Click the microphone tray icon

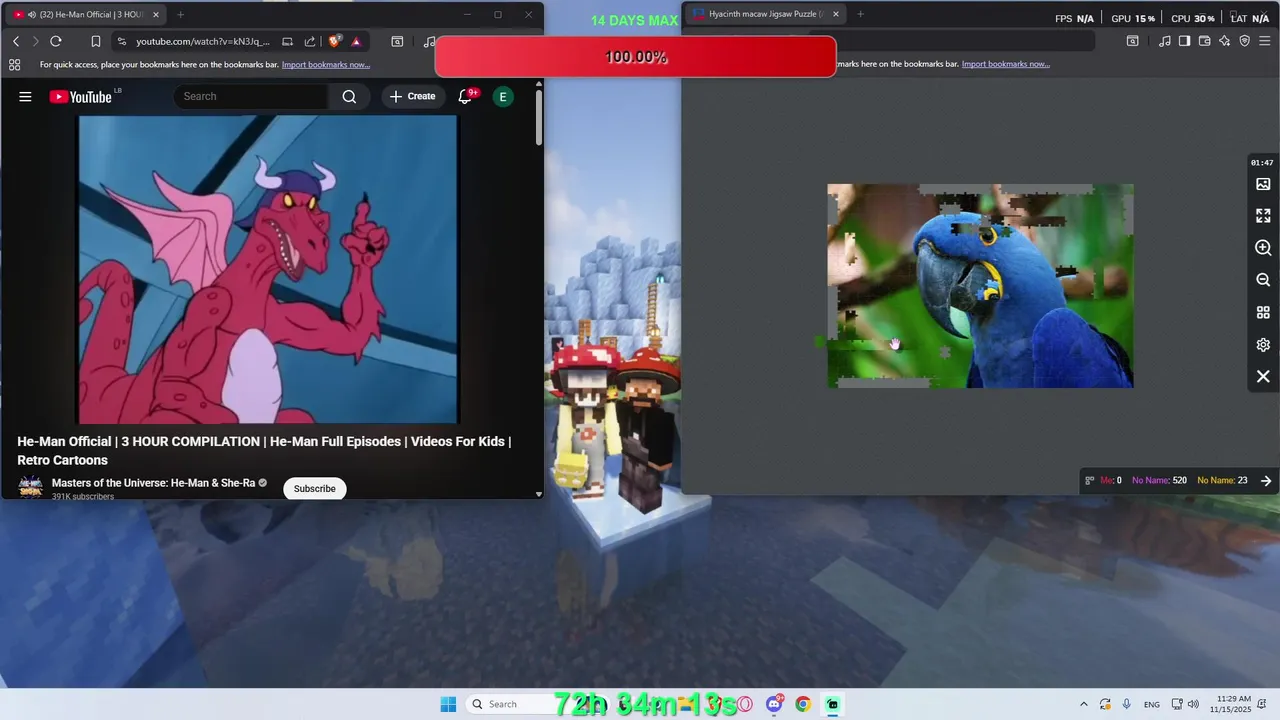tap(1127, 704)
